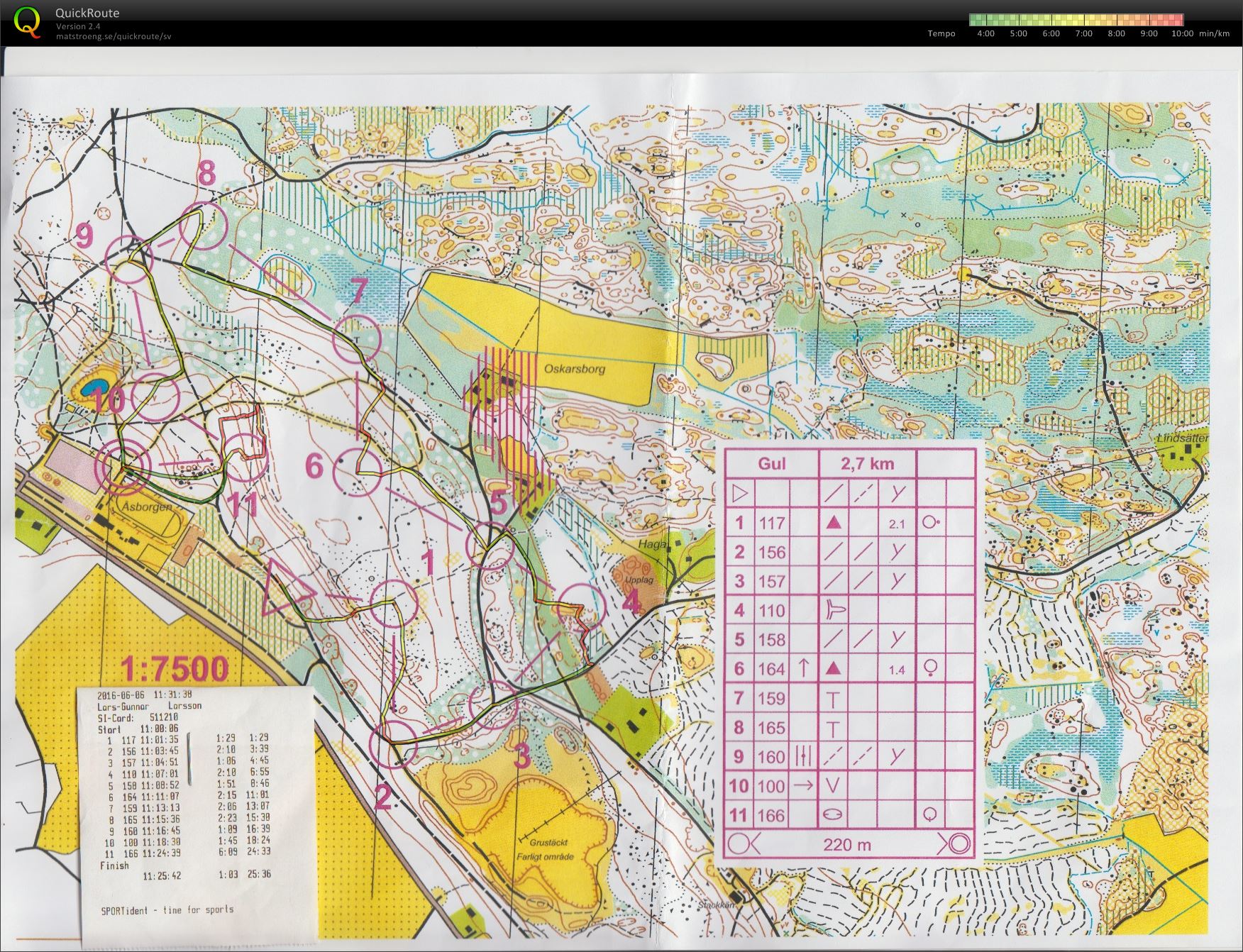Image resolution: width=1243 pixels, height=952 pixels.
Task: Click the 1:7500 scale label
Action: point(175,668)
